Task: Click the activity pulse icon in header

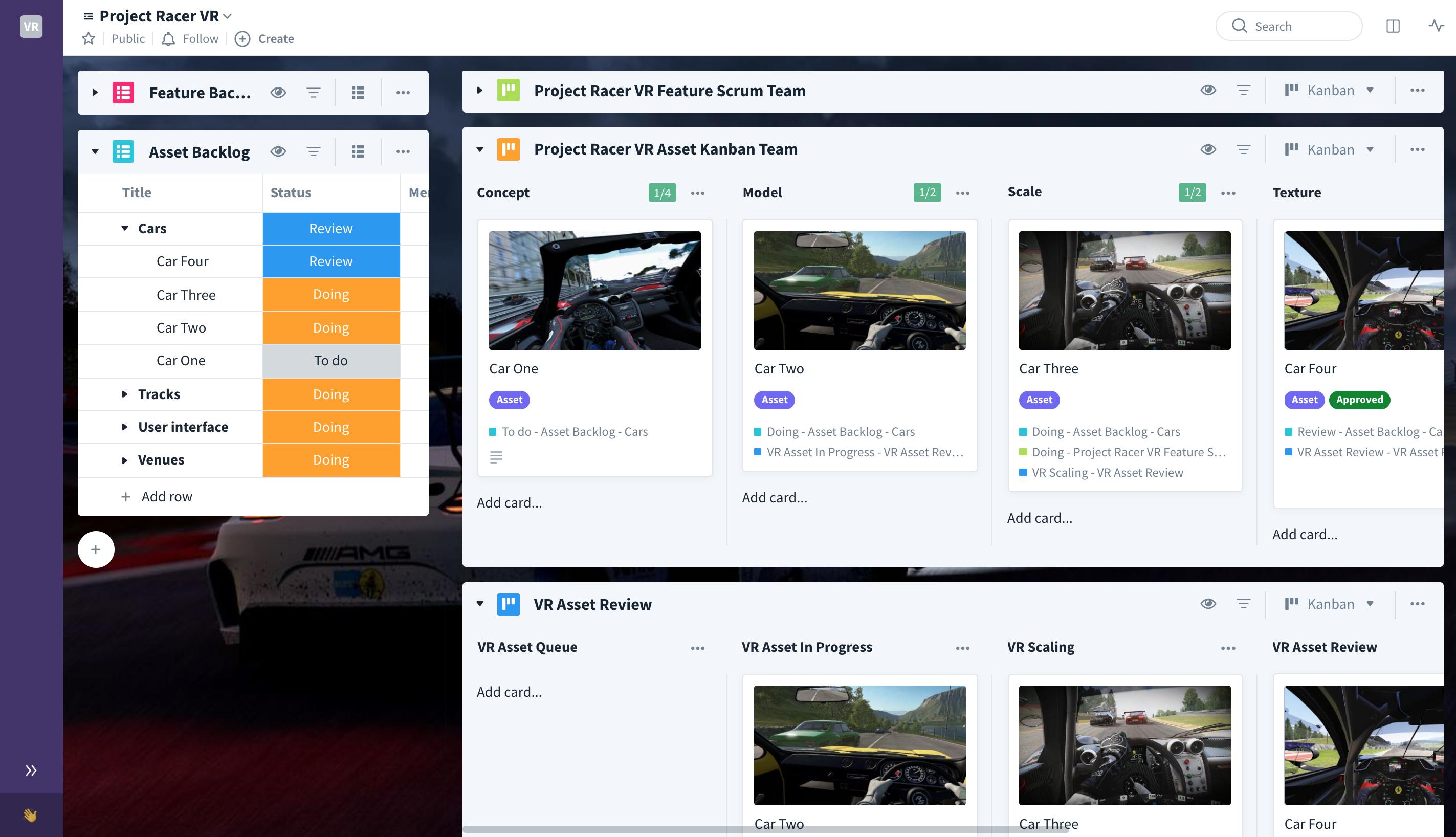Action: [x=1436, y=26]
